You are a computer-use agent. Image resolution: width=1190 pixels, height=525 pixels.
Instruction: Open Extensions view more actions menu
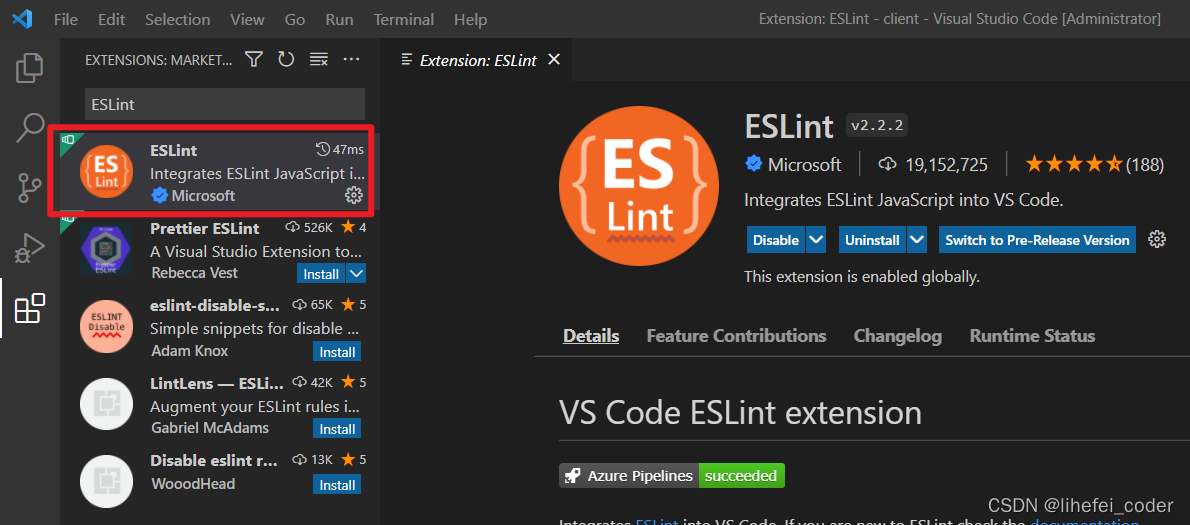point(351,59)
